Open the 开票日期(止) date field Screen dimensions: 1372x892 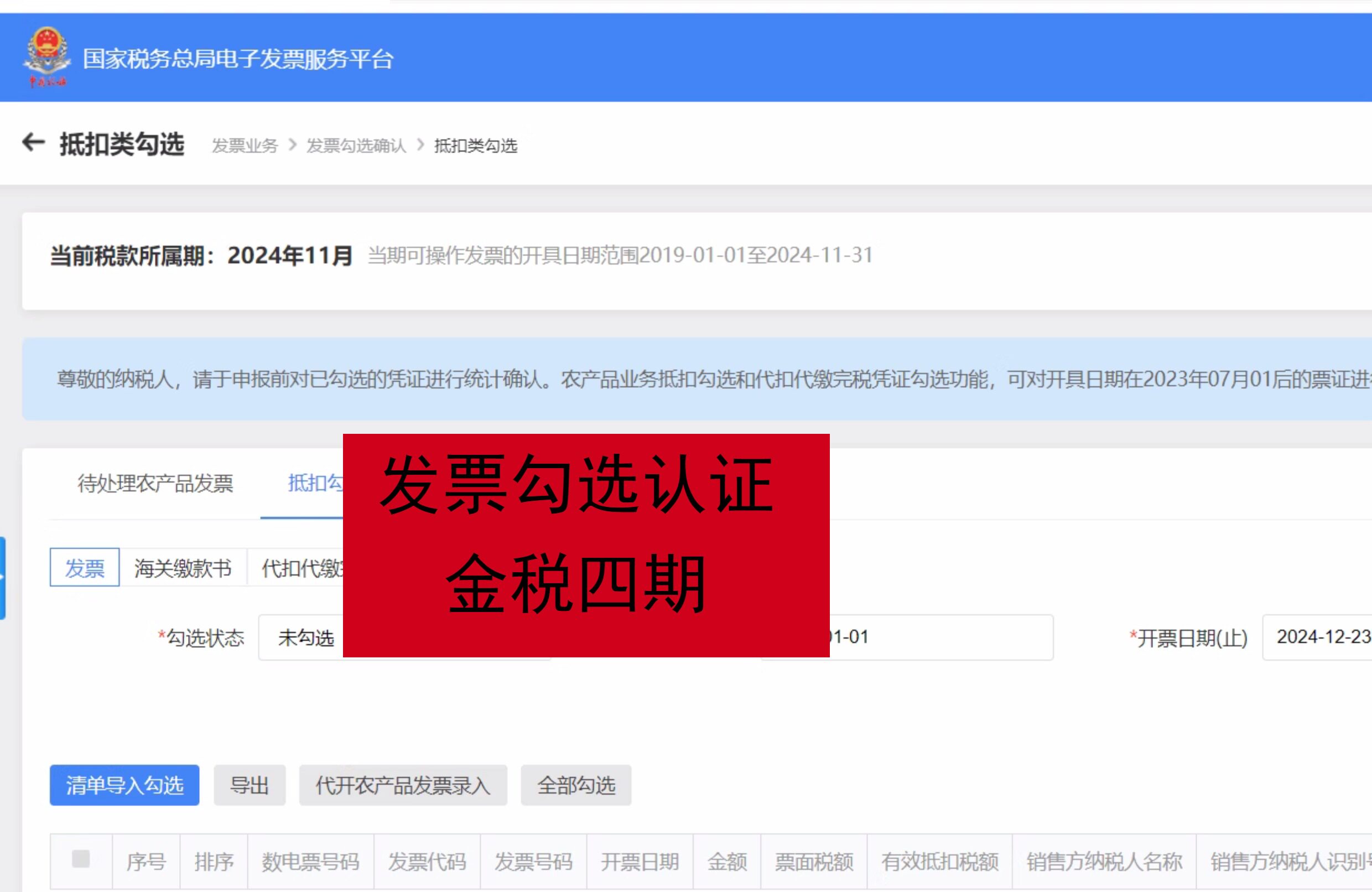pyautogui.click(x=1320, y=637)
